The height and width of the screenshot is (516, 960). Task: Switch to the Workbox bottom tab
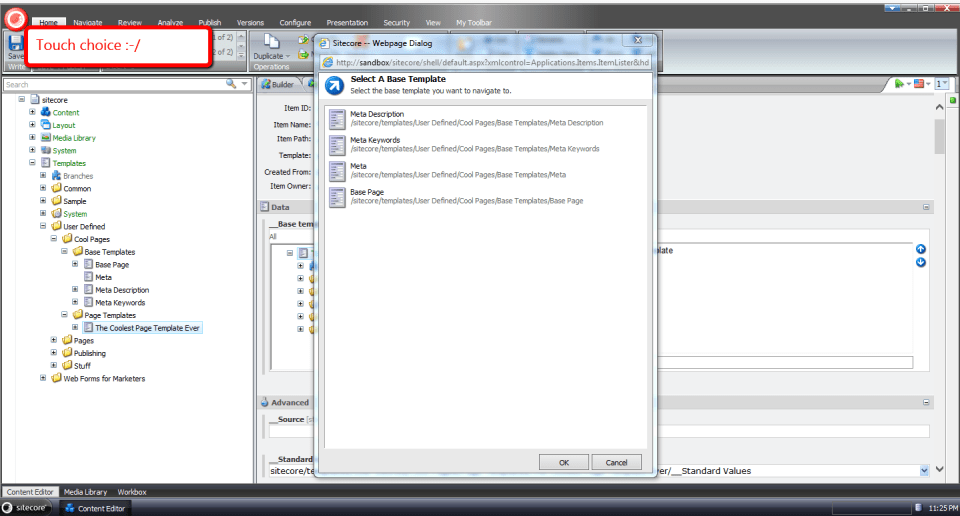coord(132,492)
